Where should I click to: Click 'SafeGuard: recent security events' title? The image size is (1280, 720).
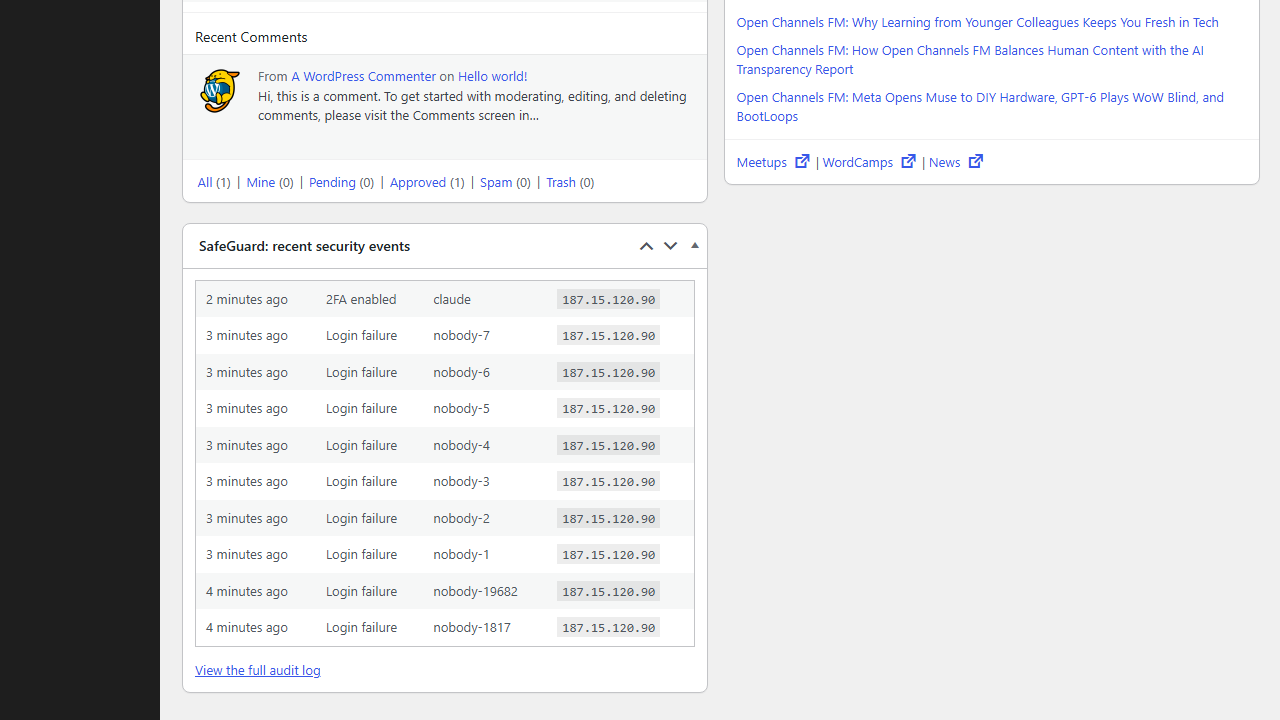point(304,246)
